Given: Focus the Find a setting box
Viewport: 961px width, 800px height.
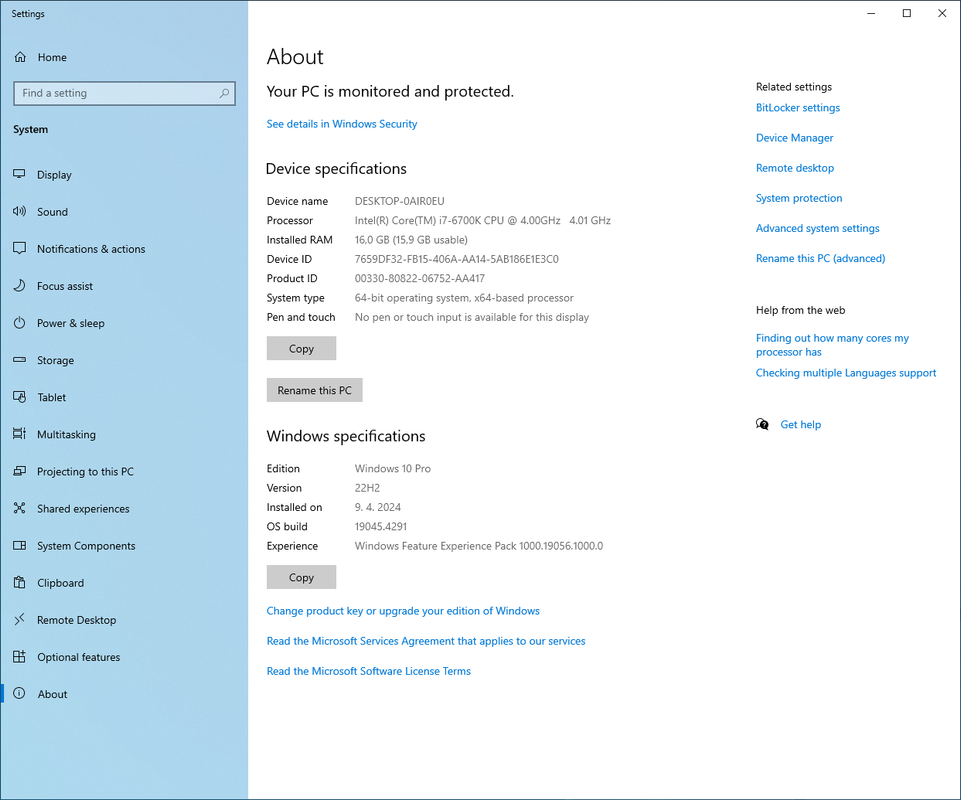Looking at the screenshot, I should click(124, 93).
